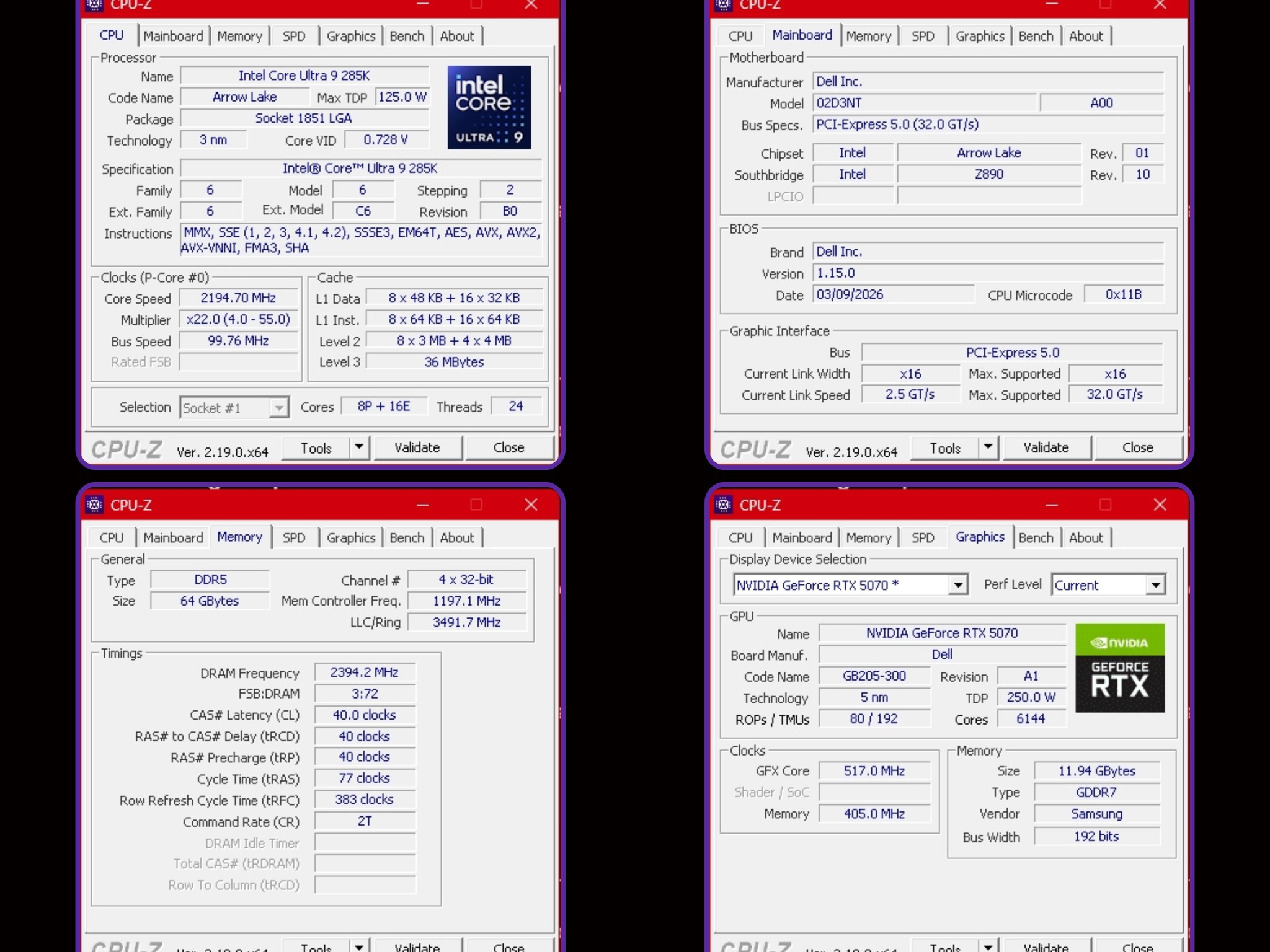
Task: Minimize the Graphics CPU-Z window
Action: [x=1052, y=505]
